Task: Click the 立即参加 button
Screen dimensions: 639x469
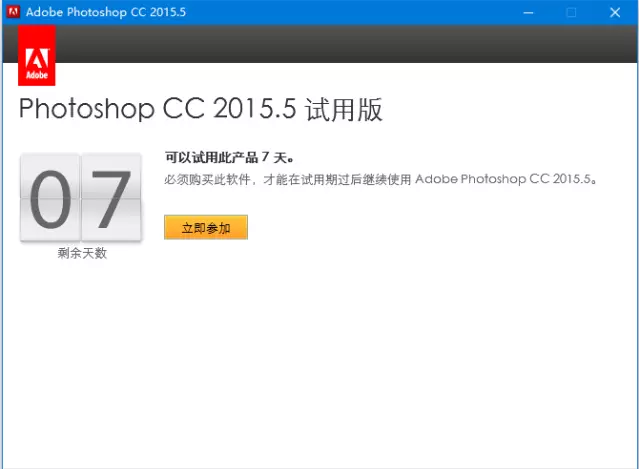Action: pos(206,227)
